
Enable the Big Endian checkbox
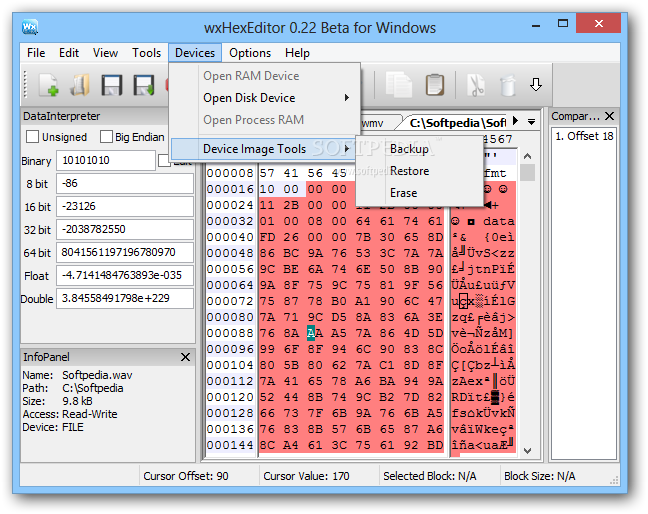tap(106, 137)
